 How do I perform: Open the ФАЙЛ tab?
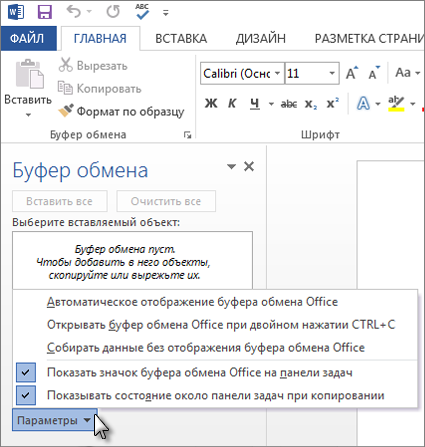[x=27, y=38]
